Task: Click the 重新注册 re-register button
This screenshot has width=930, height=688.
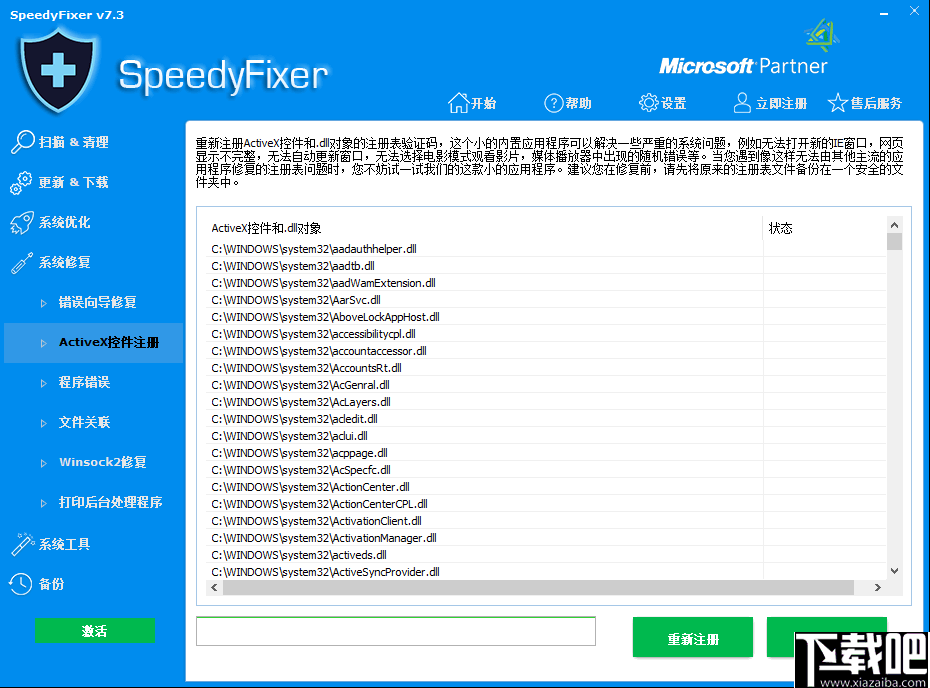Action: [x=692, y=636]
